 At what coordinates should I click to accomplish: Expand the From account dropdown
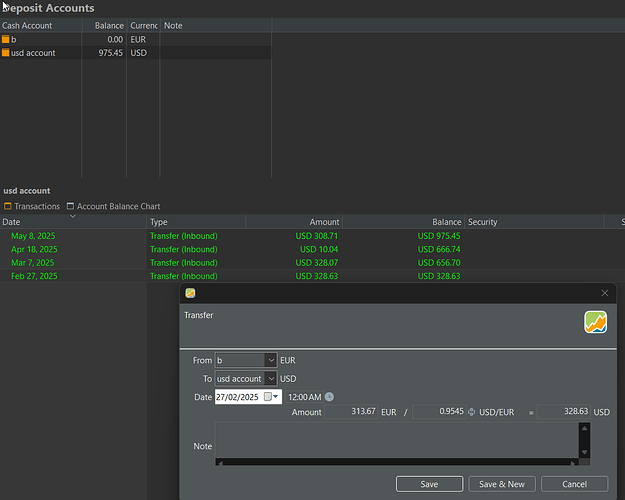click(271, 360)
